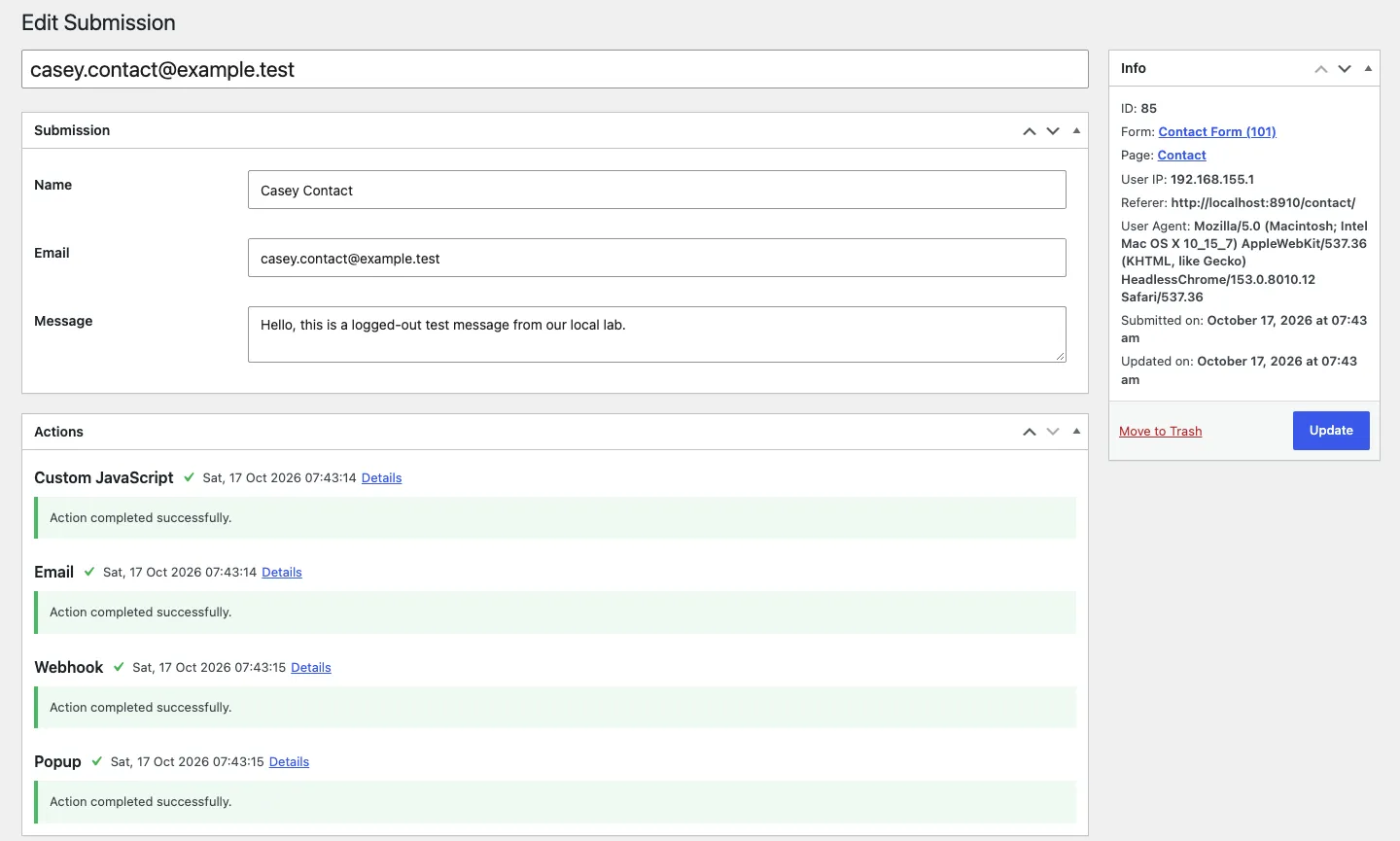Move Submission panel up with arrow icon
The image size is (1400, 841).
coord(1030,131)
